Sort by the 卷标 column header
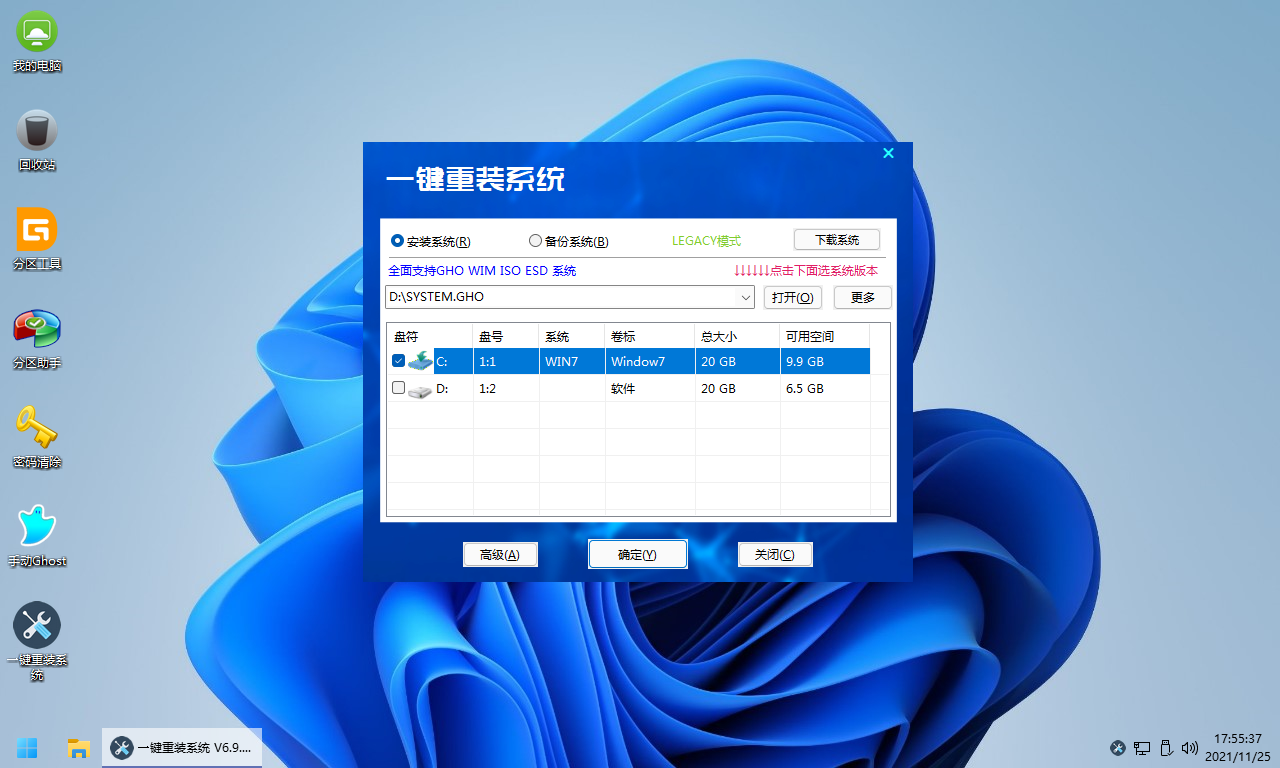The width and height of the screenshot is (1280, 768). tap(650, 336)
